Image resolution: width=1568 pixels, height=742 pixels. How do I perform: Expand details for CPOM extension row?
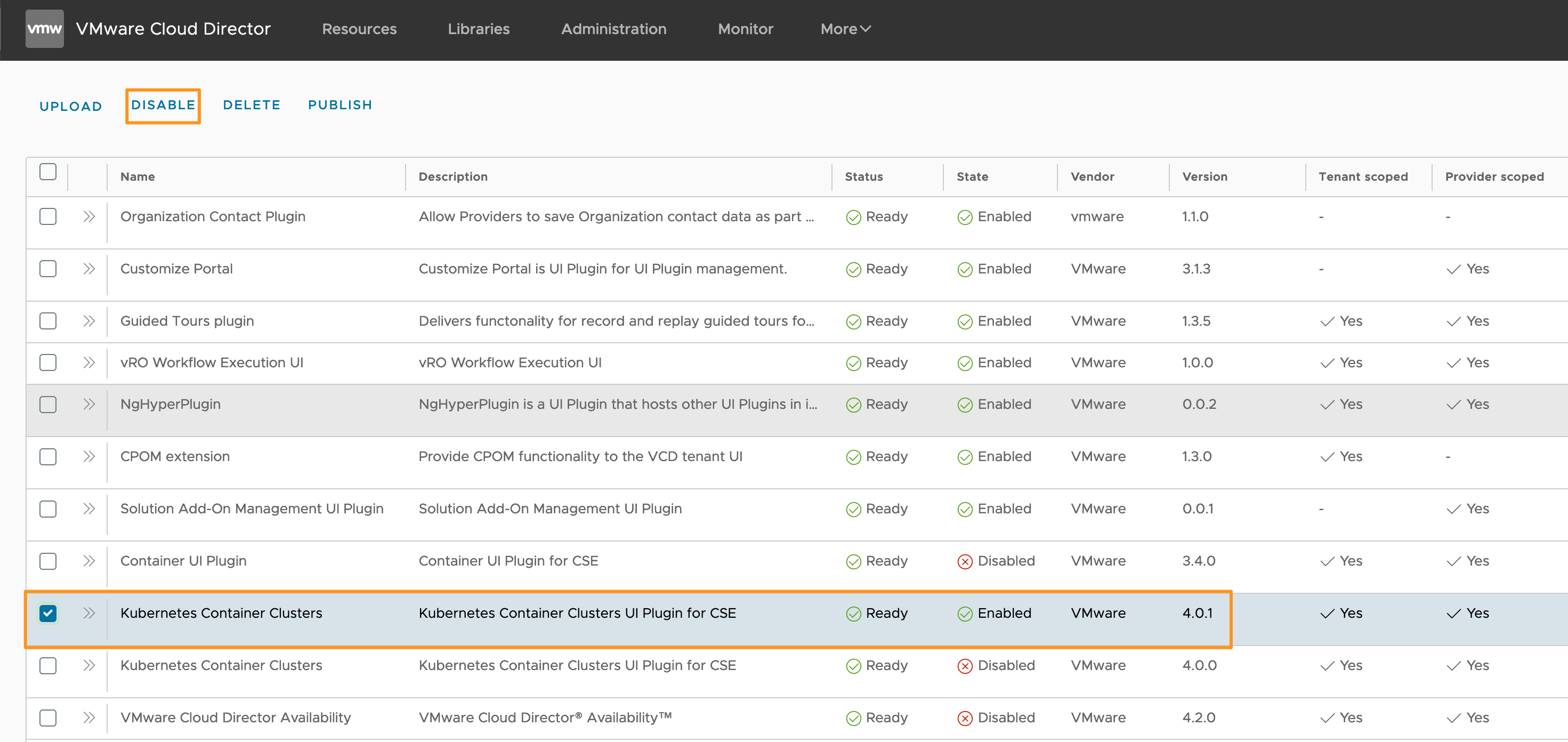pyautogui.click(x=89, y=457)
